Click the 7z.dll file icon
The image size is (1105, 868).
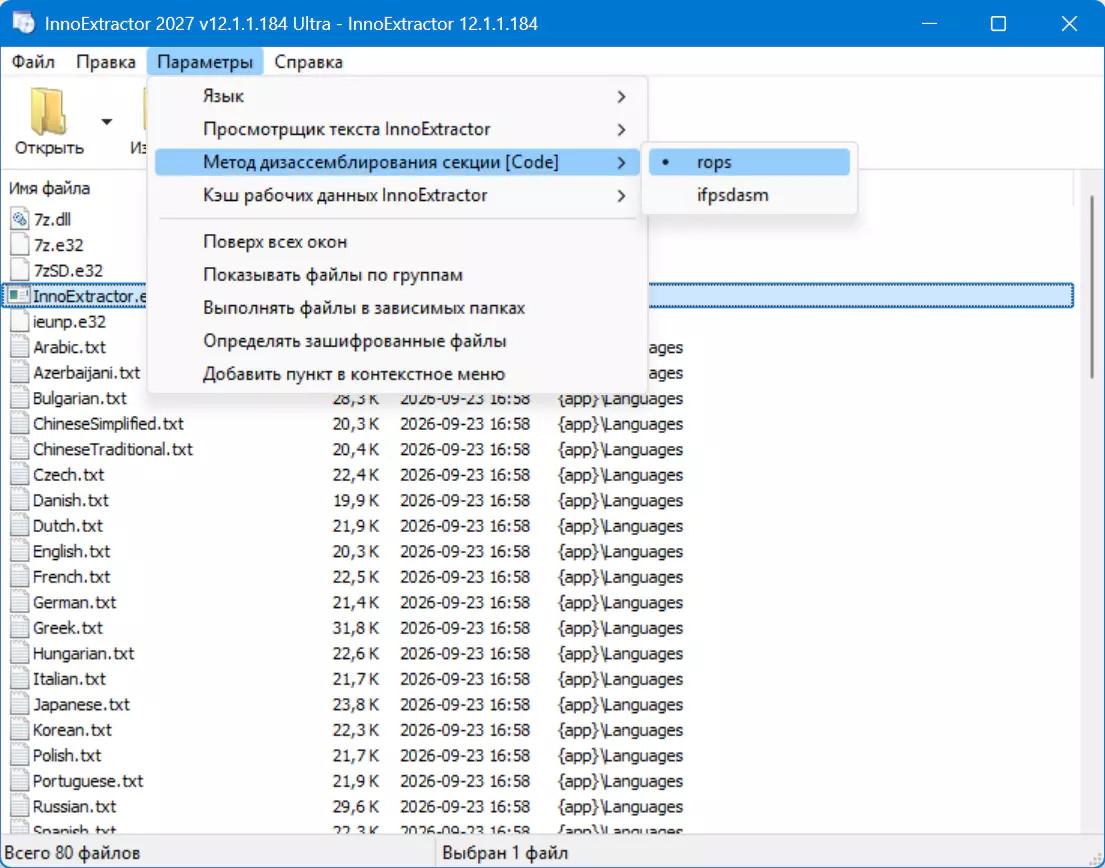click(x=20, y=220)
